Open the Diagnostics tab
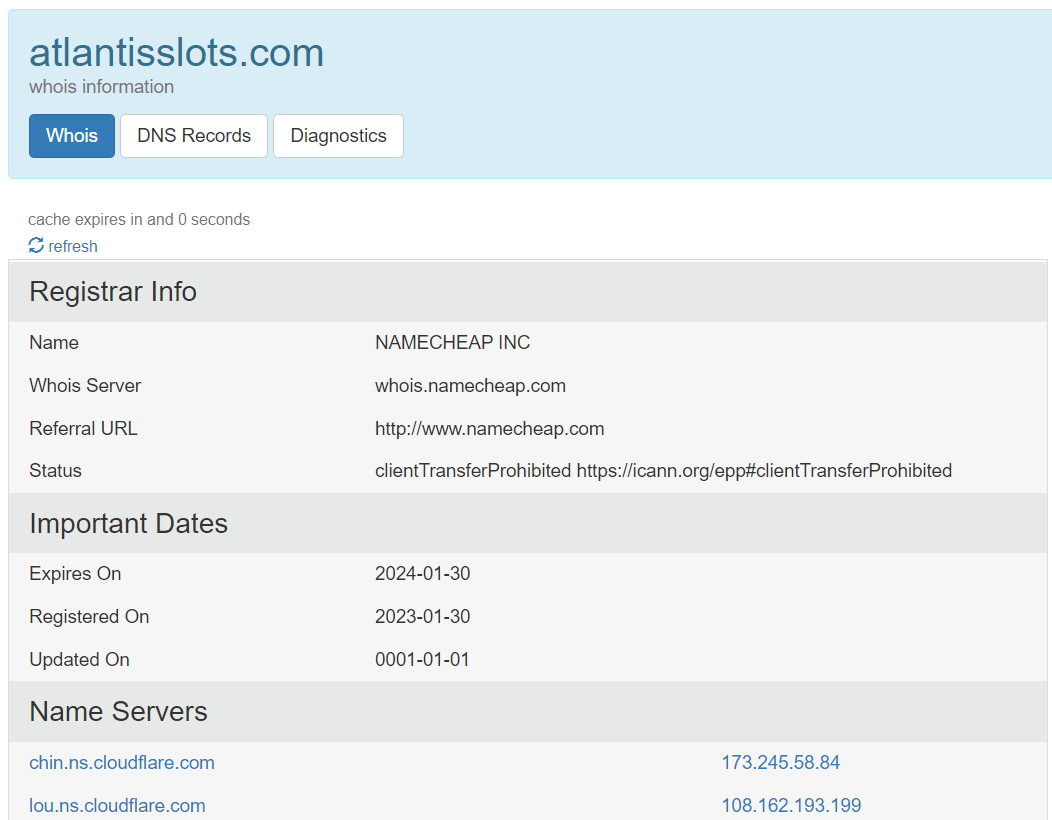This screenshot has width=1052, height=820. coord(338,136)
